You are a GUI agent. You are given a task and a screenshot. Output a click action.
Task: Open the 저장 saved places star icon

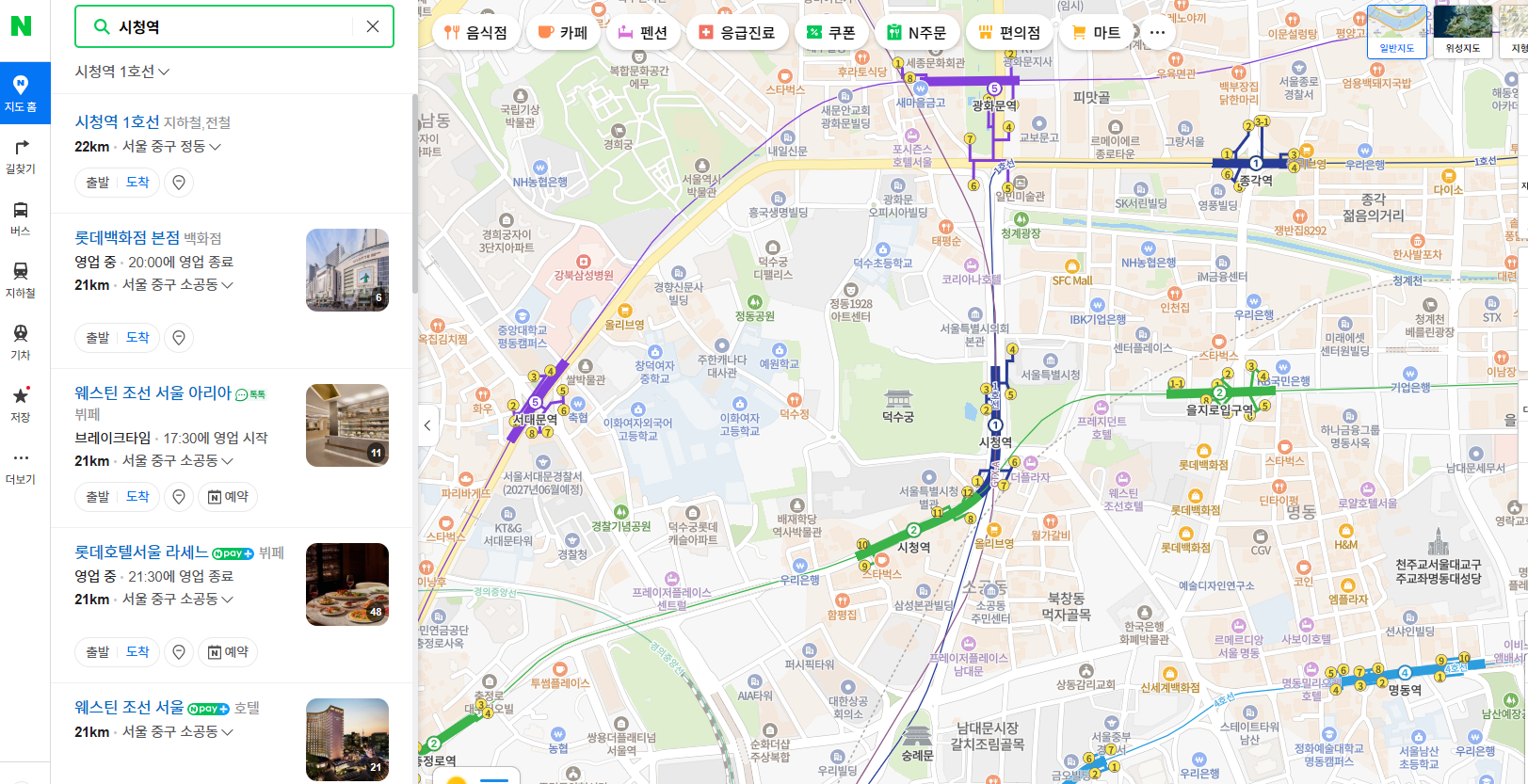click(21, 405)
